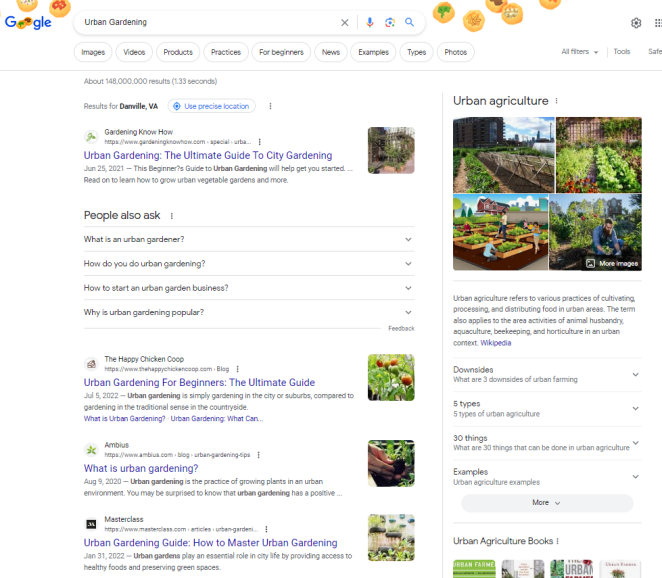Viewport: 662px width, 578px height.
Task: Click into the Urban Gardening search field
Action: [209, 22]
